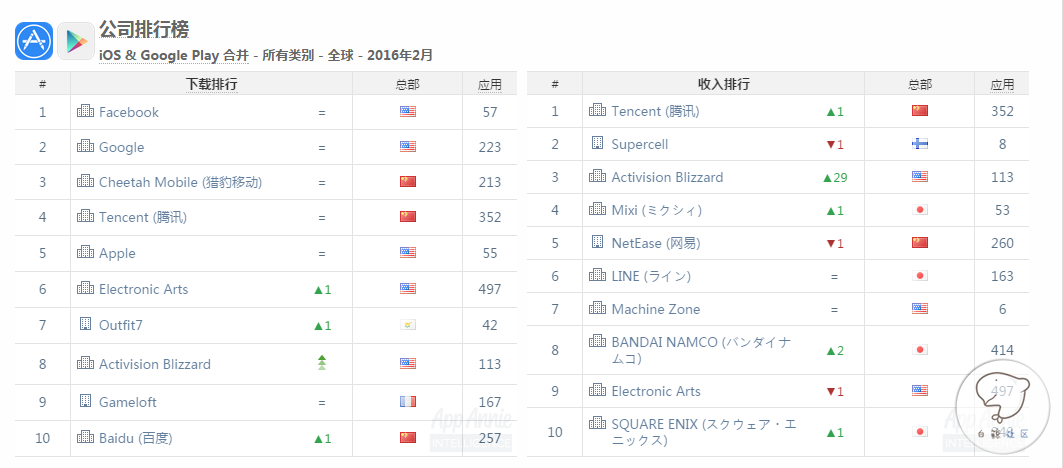Viewport: 1063px width, 468px height.
Task: Click the 应用 header in the revenue table
Action: click(x=1002, y=84)
